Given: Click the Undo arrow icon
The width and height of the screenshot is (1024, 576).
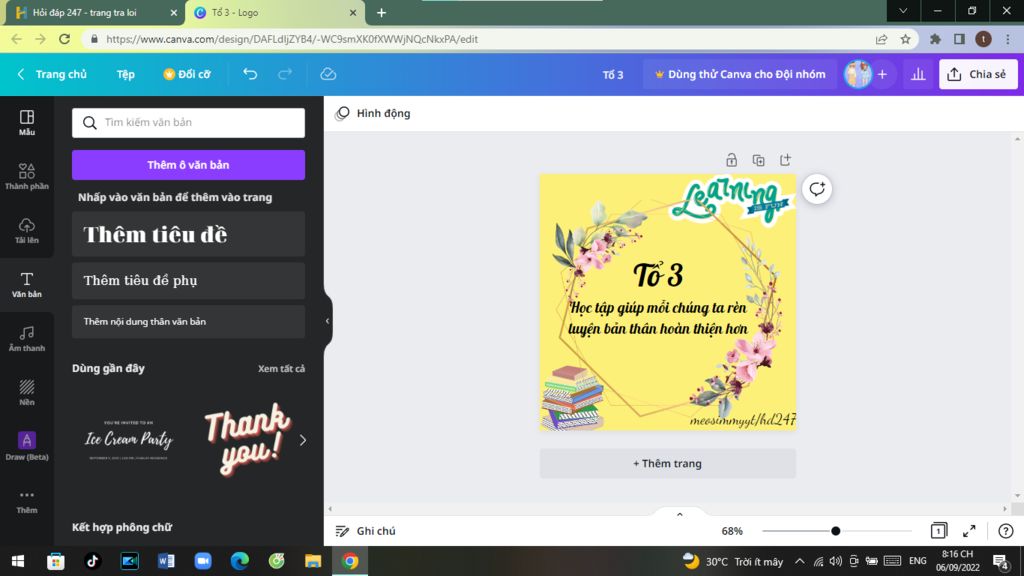Looking at the screenshot, I should tap(250, 74).
